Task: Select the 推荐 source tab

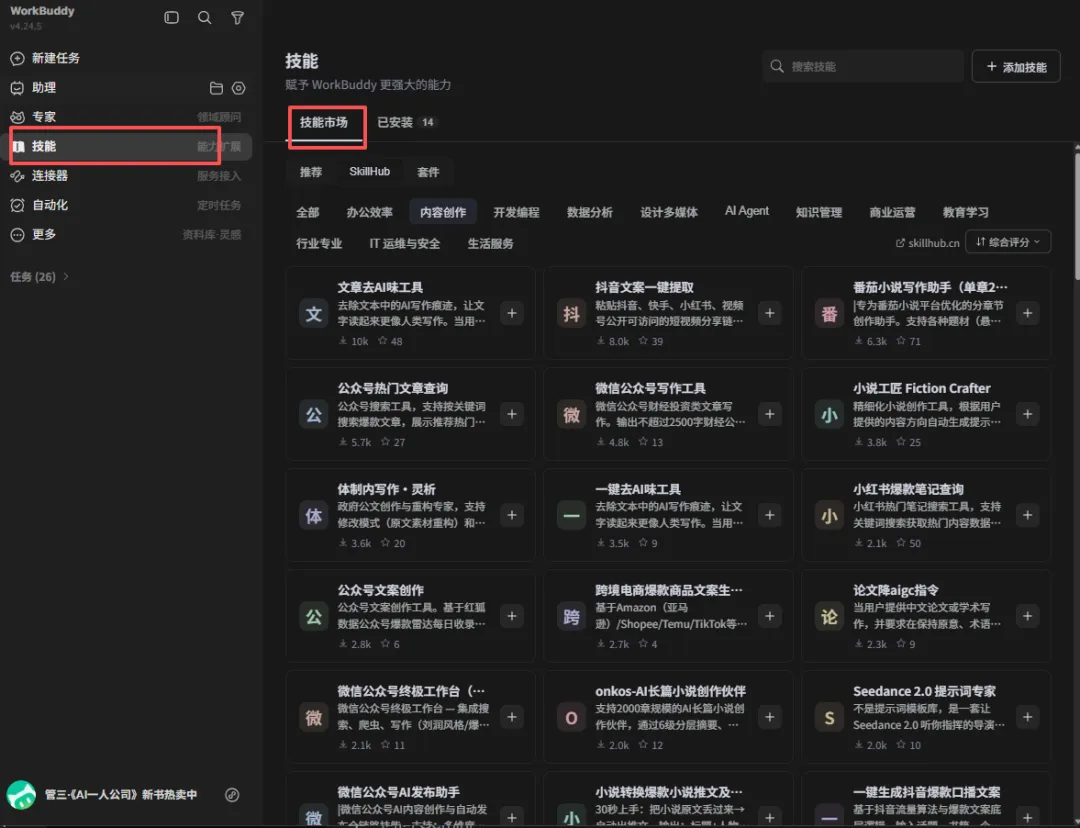Action: 311,172
